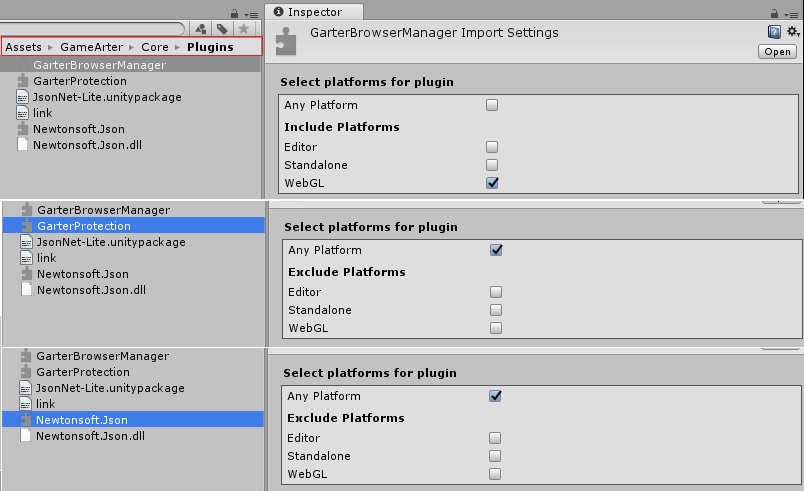Image resolution: width=804 pixels, height=491 pixels.
Task: Enable Standalone under Include Platforms
Action: (x=491, y=165)
